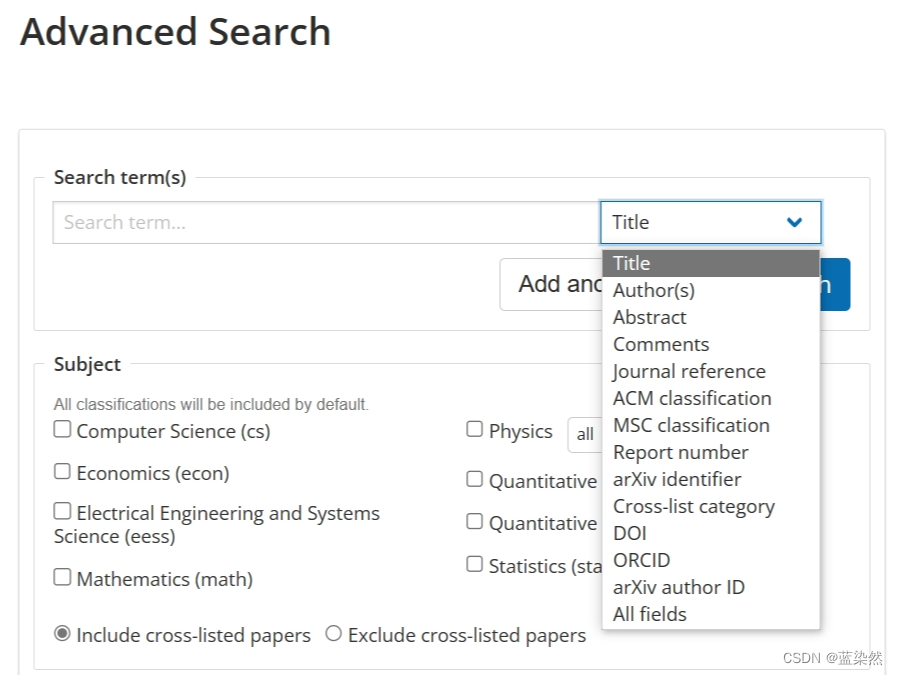Click the search term input field
The height and width of the screenshot is (675, 898).
pyautogui.click(x=326, y=223)
